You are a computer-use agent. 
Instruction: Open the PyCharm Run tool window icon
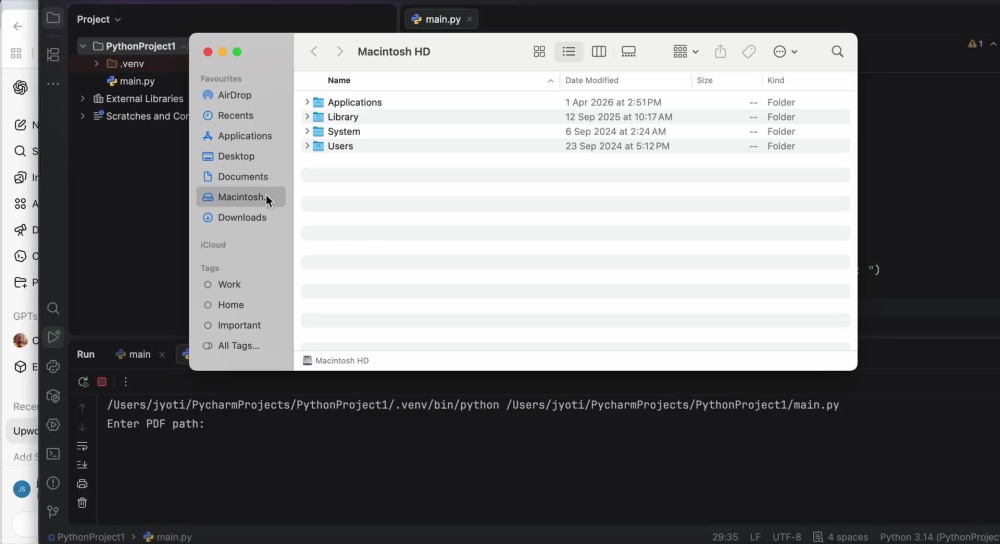point(53,337)
